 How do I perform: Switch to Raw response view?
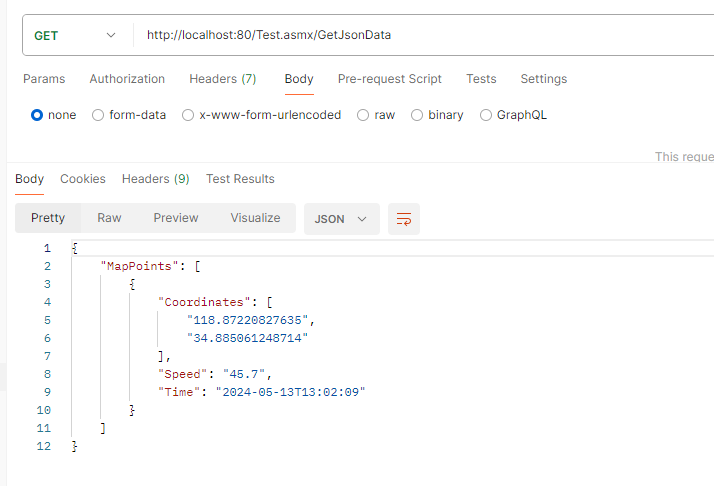point(109,218)
